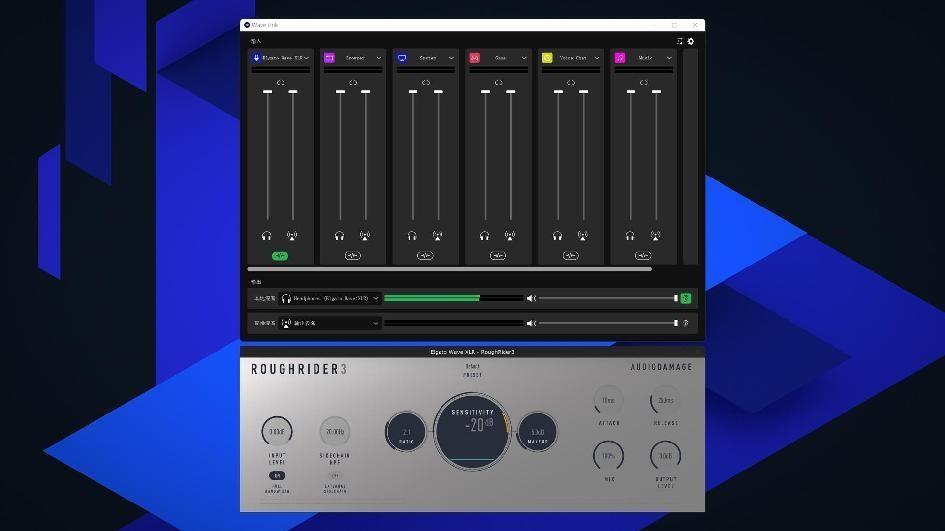The height and width of the screenshot is (531, 945).
Task: Mute stream output on Voice Chat channel
Action: coord(583,236)
